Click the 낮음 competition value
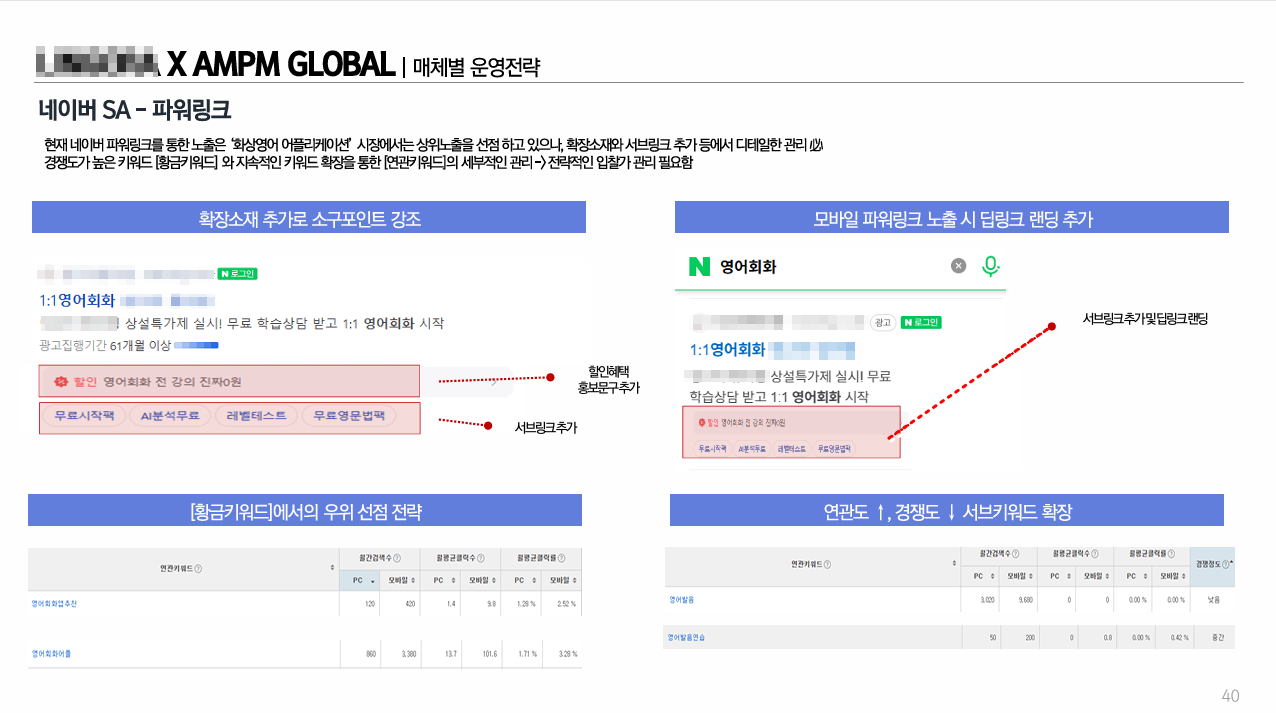This screenshot has width=1276, height=713. click(x=1214, y=599)
